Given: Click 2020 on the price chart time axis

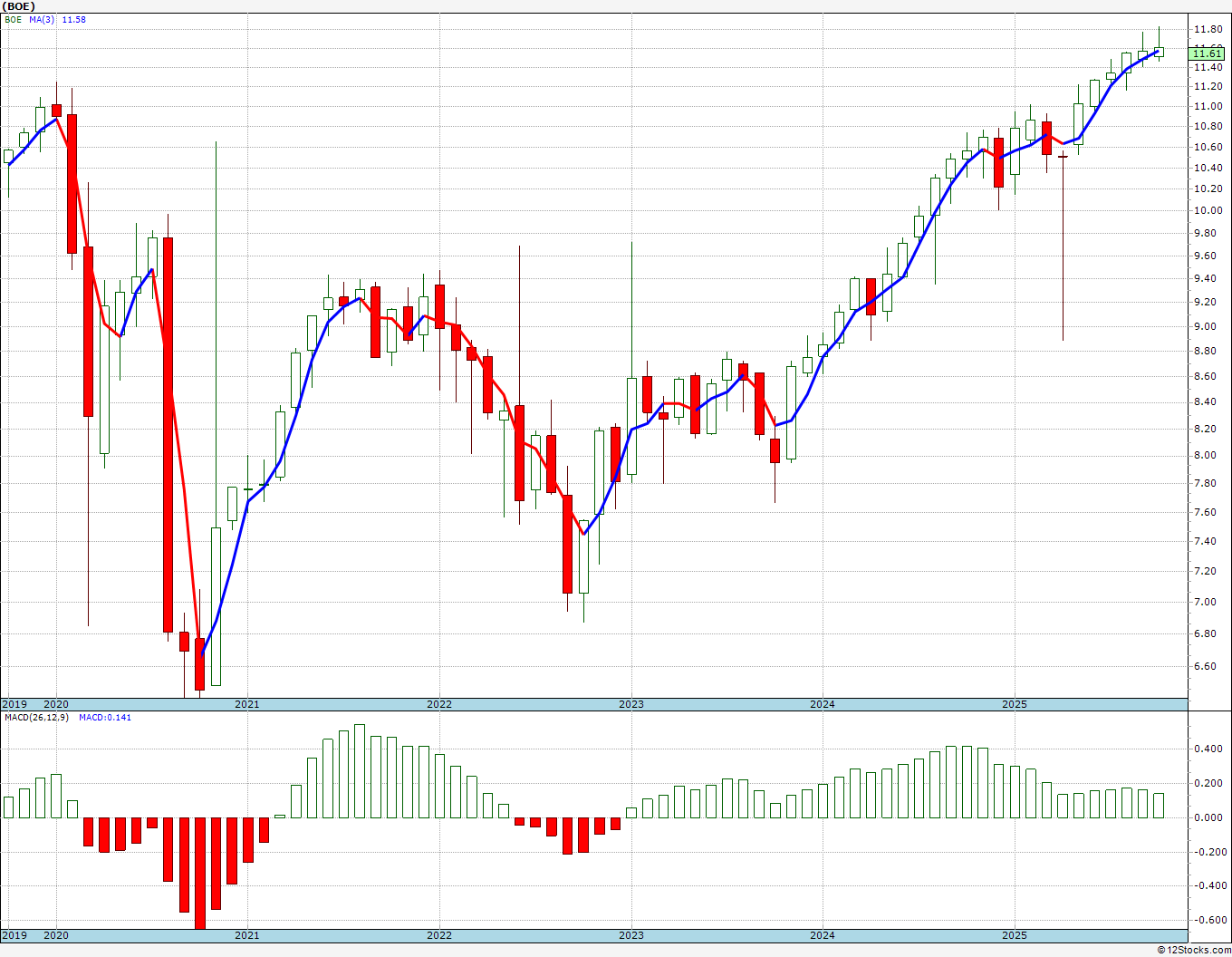Looking at the screenshot, I should [x=56, y=704].
